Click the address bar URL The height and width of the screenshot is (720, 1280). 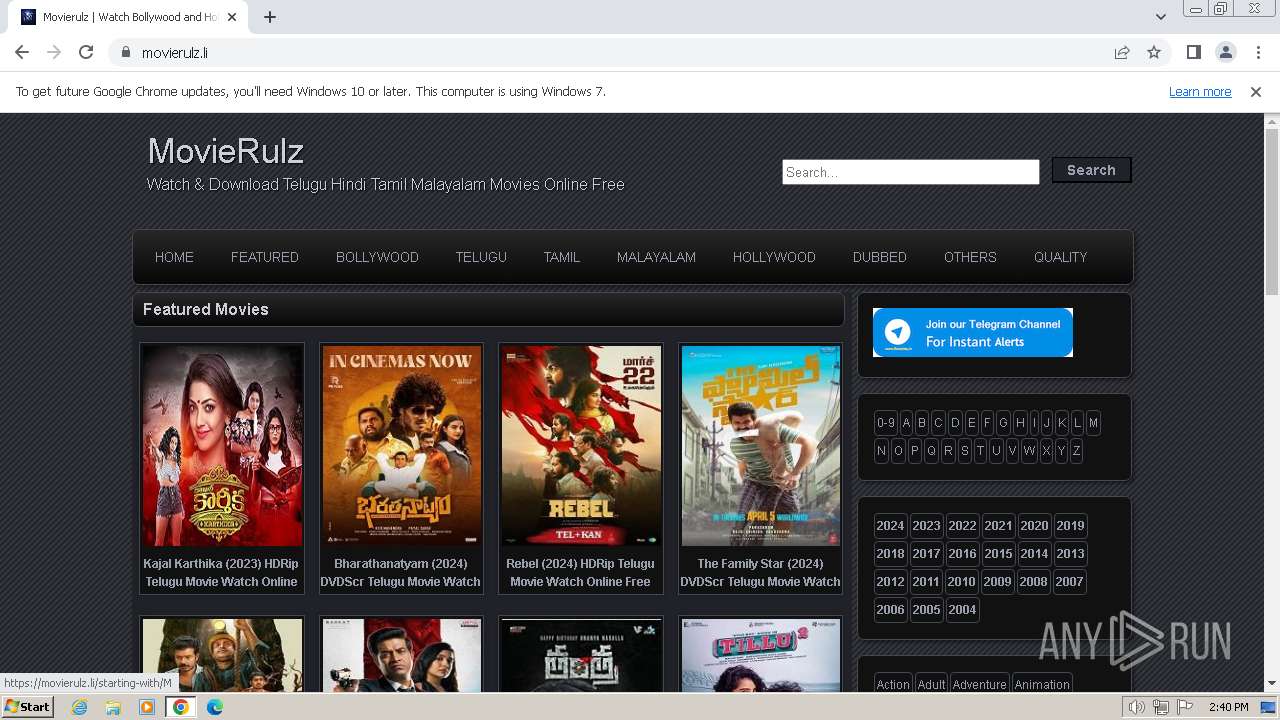(175, 52)
